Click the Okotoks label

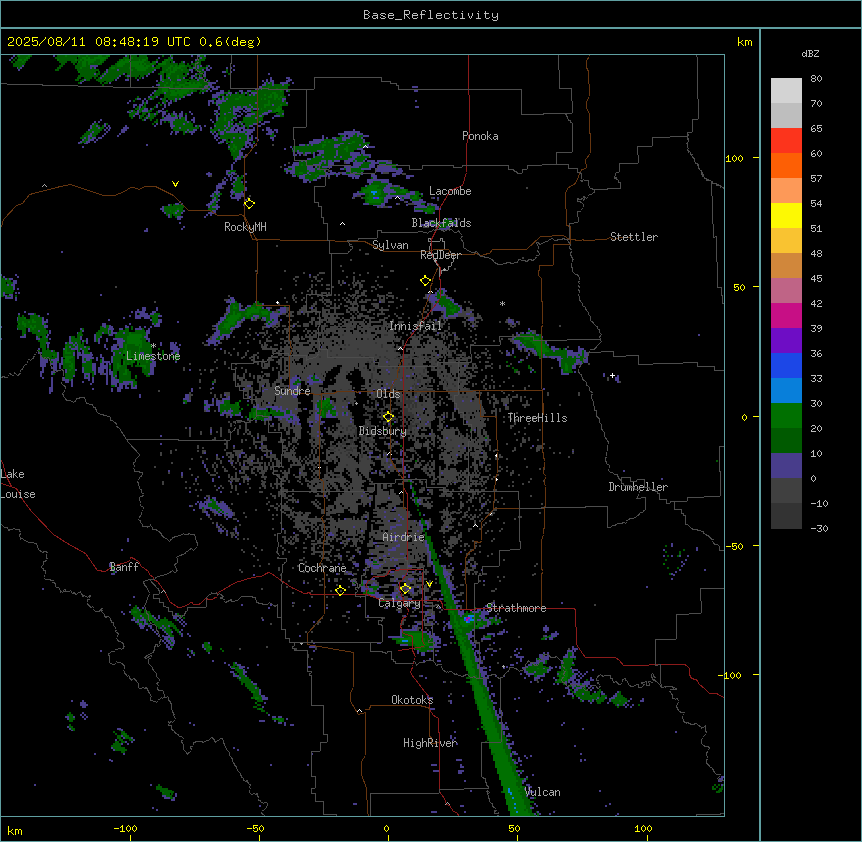pos(412,700)
